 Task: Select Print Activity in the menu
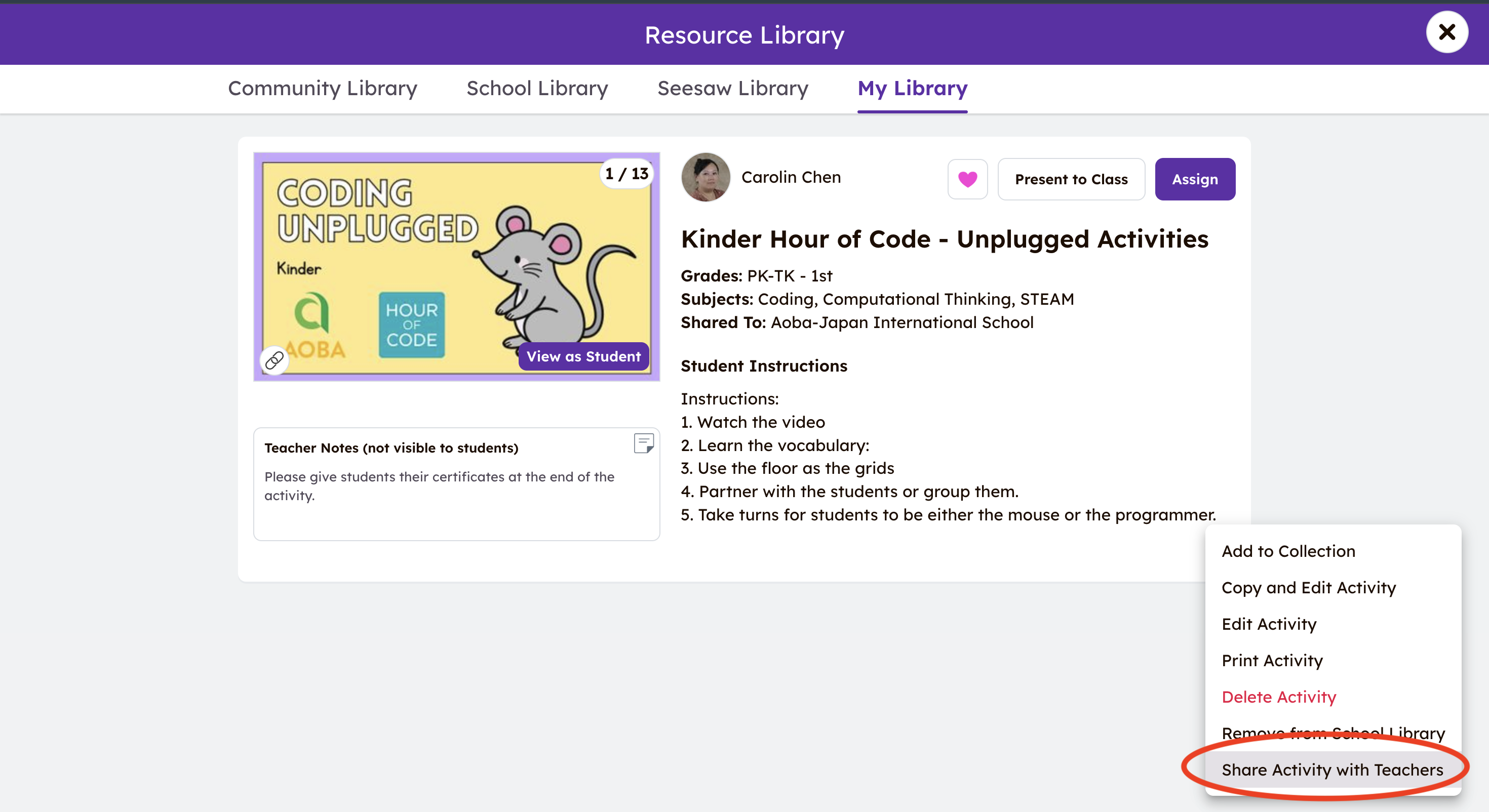[x=1272, y=661]
